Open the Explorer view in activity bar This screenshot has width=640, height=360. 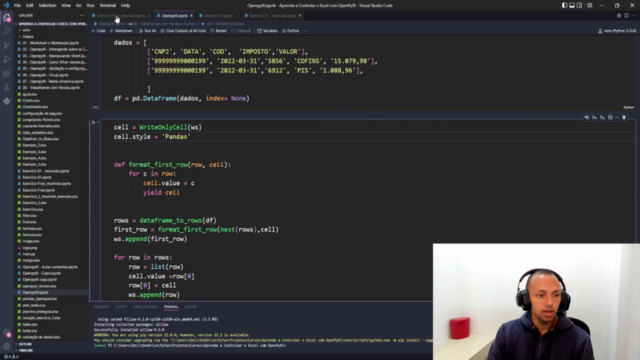point(7,18)
